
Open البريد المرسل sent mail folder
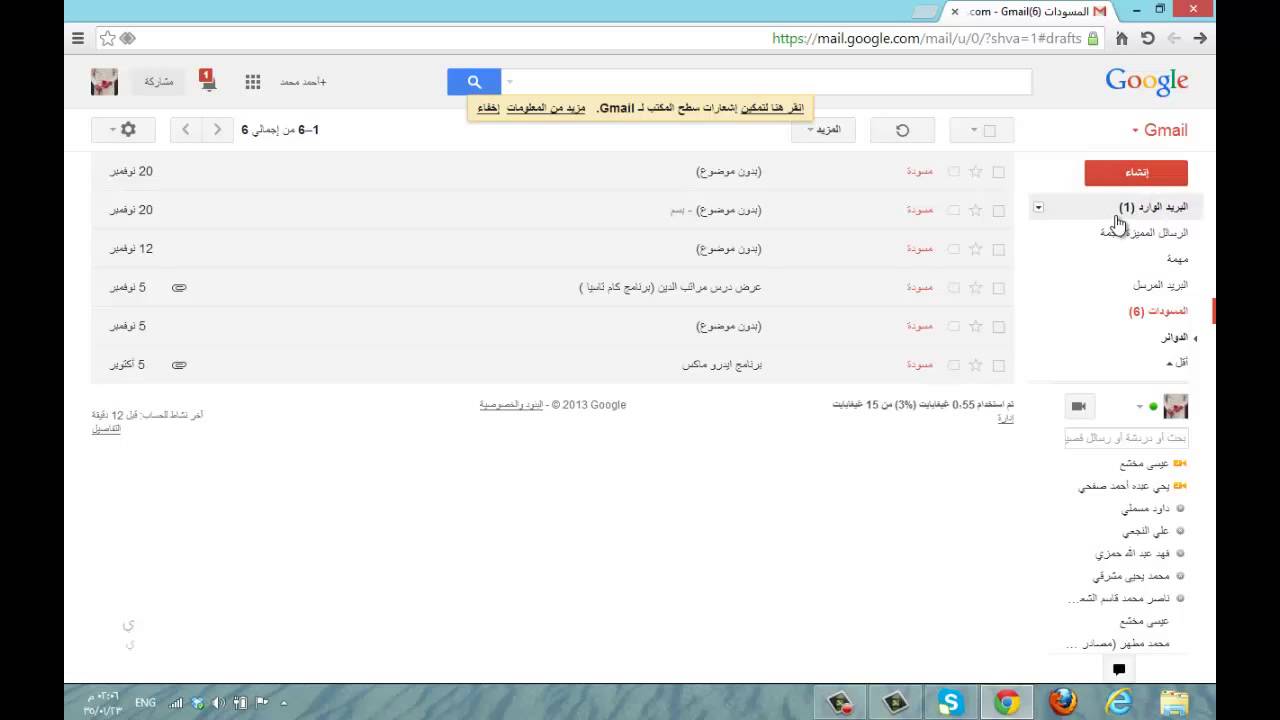[x=1161, y=285]
